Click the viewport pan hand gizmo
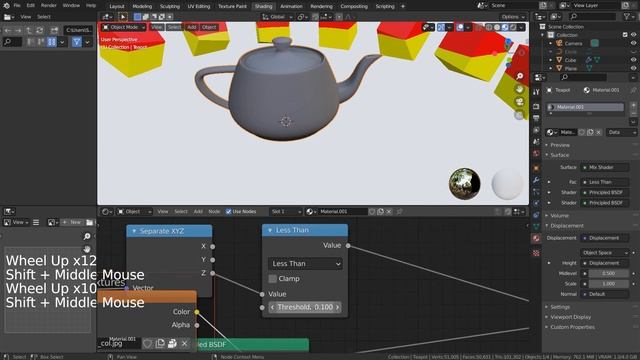 tap(519, 89)
